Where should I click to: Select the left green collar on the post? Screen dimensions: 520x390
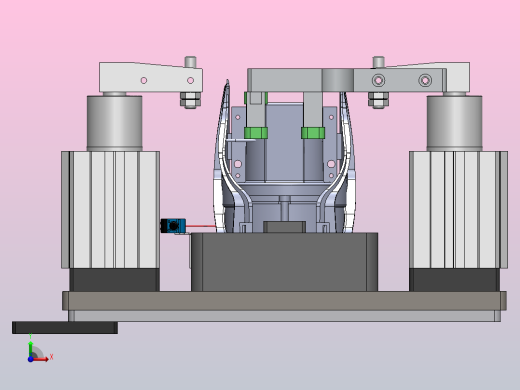(256, 133)
